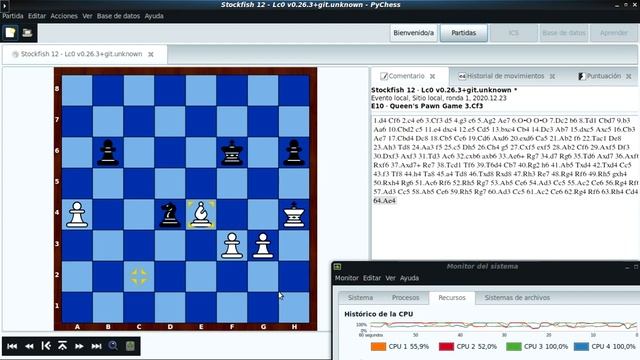Select the black pawn on b6
The image size is (640, 360).
(108, 153)
